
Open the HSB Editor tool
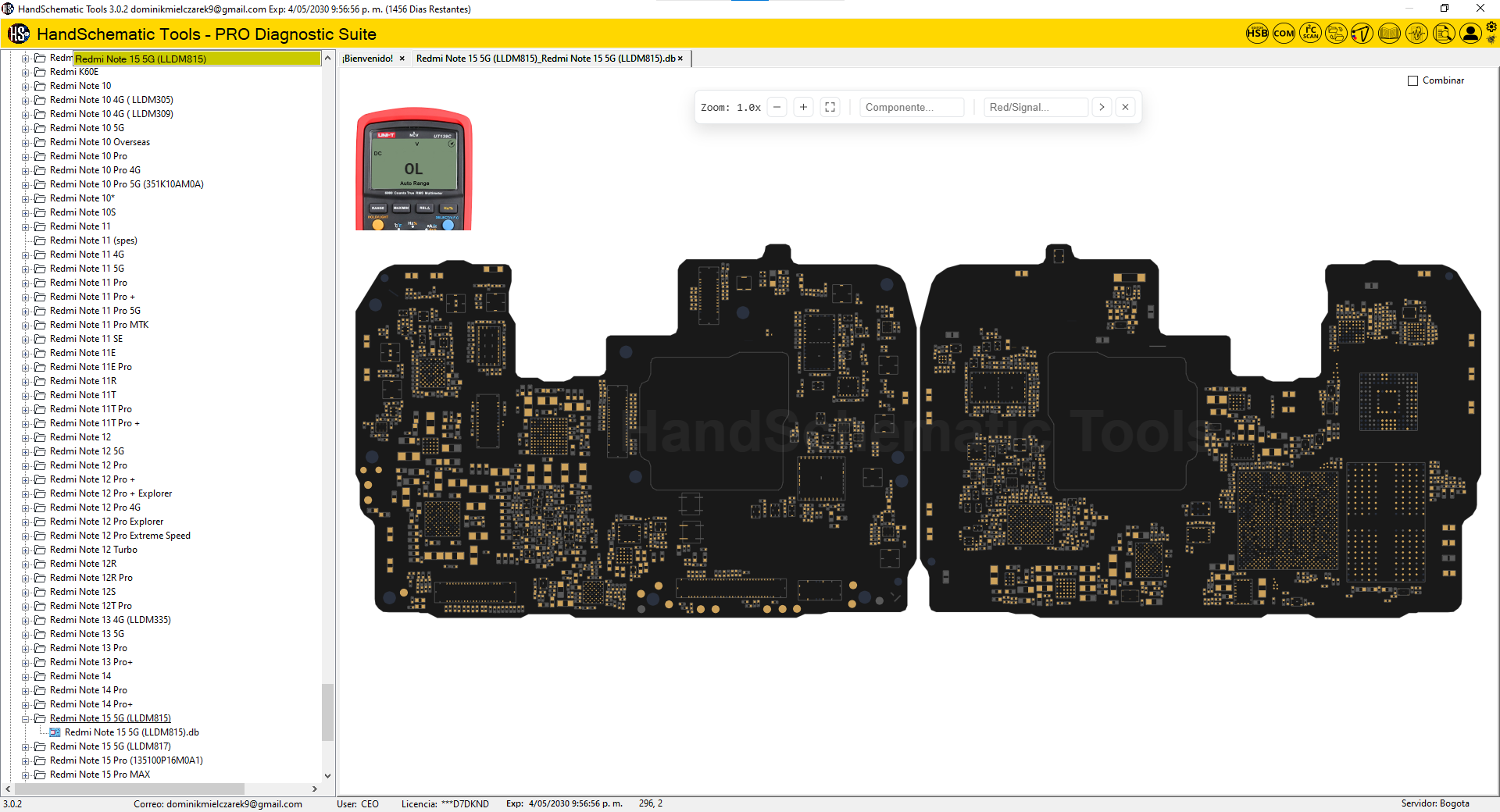coord(1257,34)
